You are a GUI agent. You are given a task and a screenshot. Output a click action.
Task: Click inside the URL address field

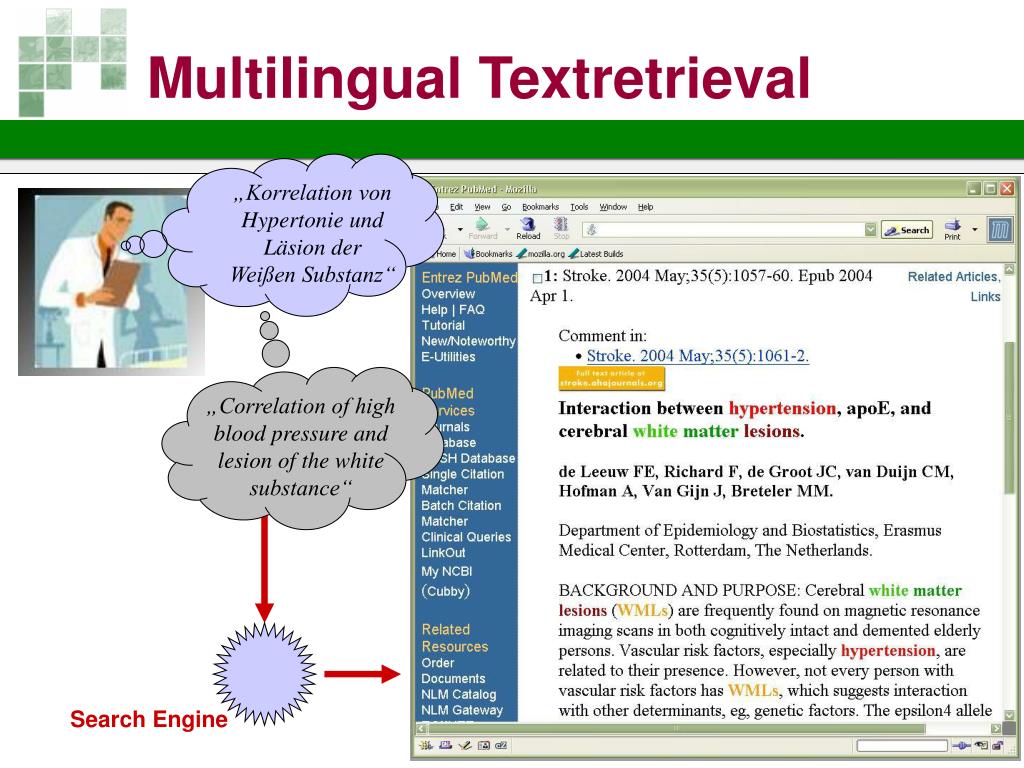pos(731,230)
